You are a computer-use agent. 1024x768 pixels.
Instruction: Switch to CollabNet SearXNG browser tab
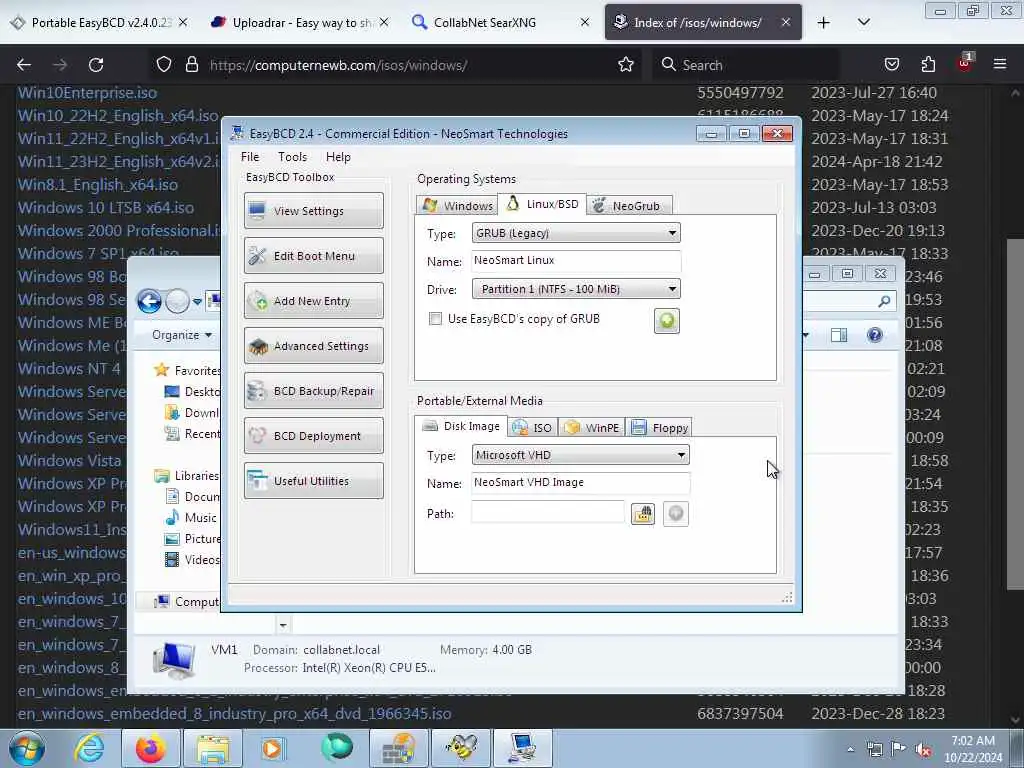pos(500,22)
